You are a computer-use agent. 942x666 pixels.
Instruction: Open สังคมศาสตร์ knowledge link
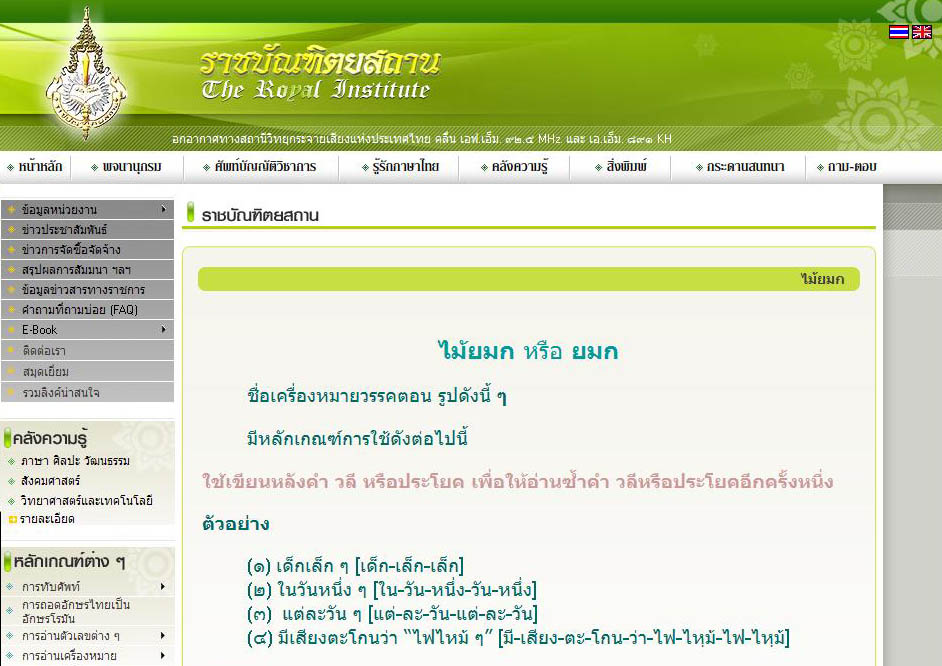pyautogui.click(x=50, y=480)
